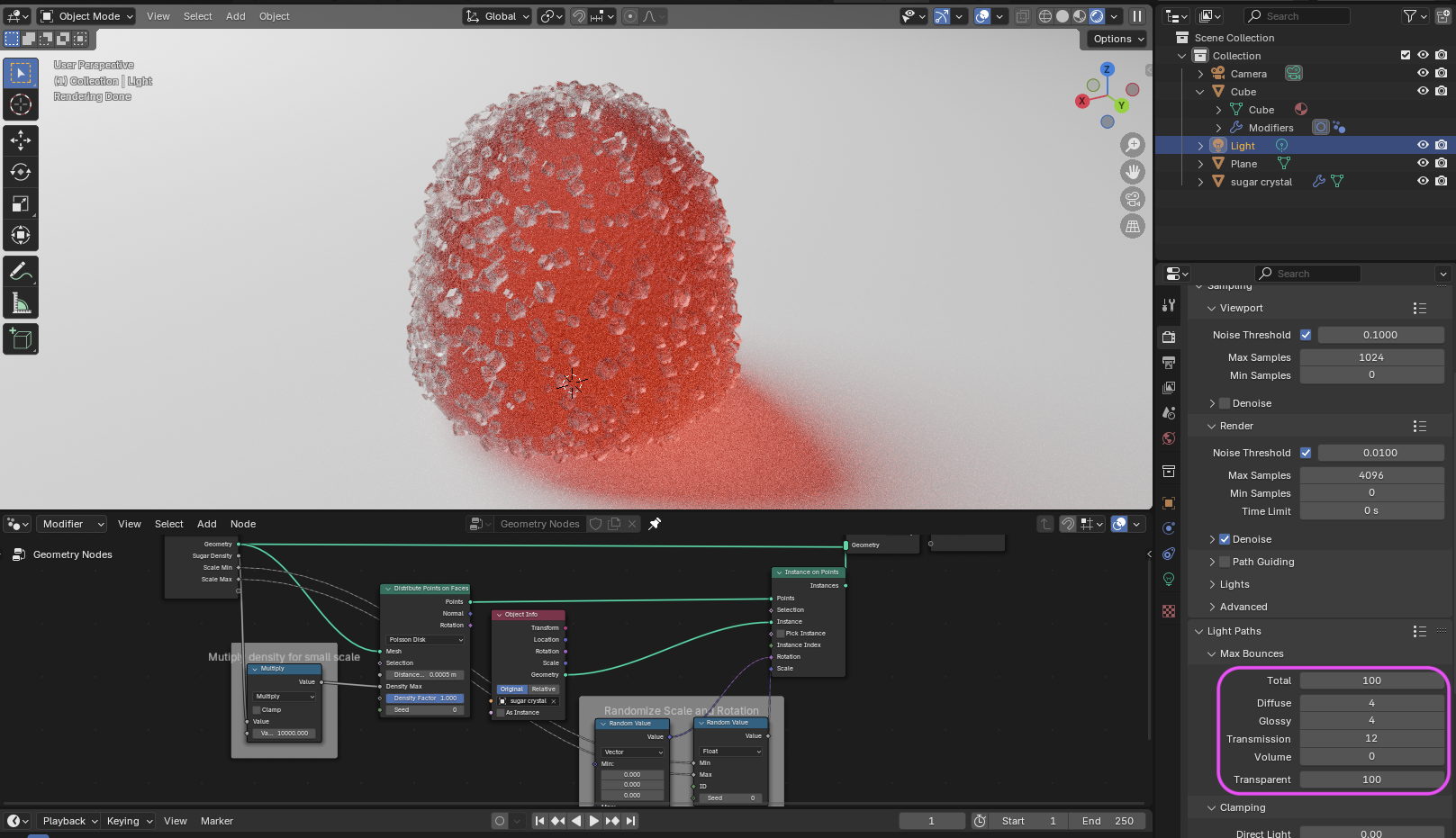Open the node editor Node menu

coord(243,524)
